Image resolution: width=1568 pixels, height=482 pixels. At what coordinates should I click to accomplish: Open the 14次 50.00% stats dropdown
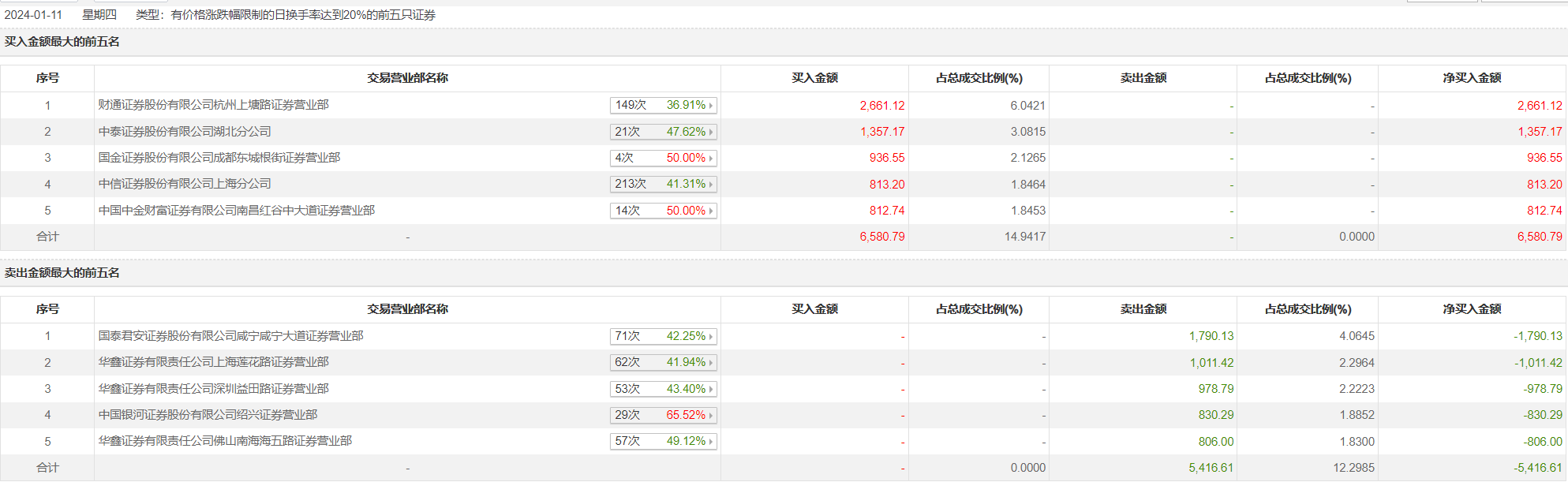pyautogui.click(x=663, y=211)
